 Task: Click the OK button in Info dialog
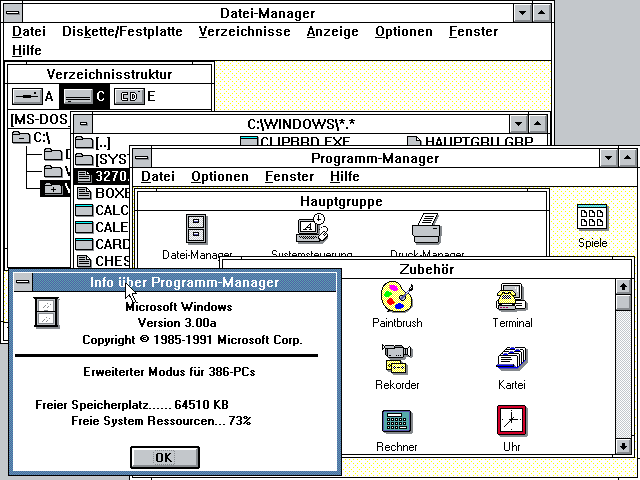164,457
